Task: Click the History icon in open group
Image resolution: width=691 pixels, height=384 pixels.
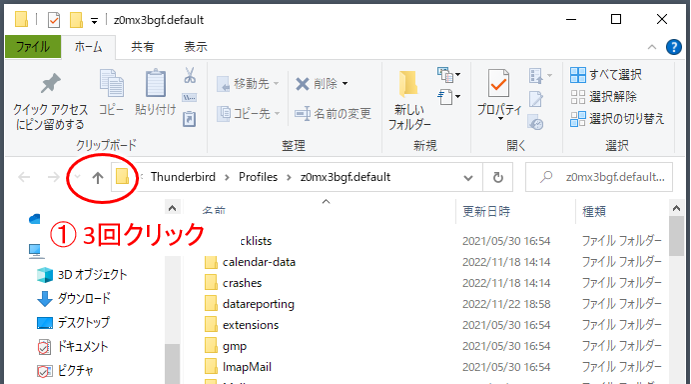Action: tap(536, 123)
